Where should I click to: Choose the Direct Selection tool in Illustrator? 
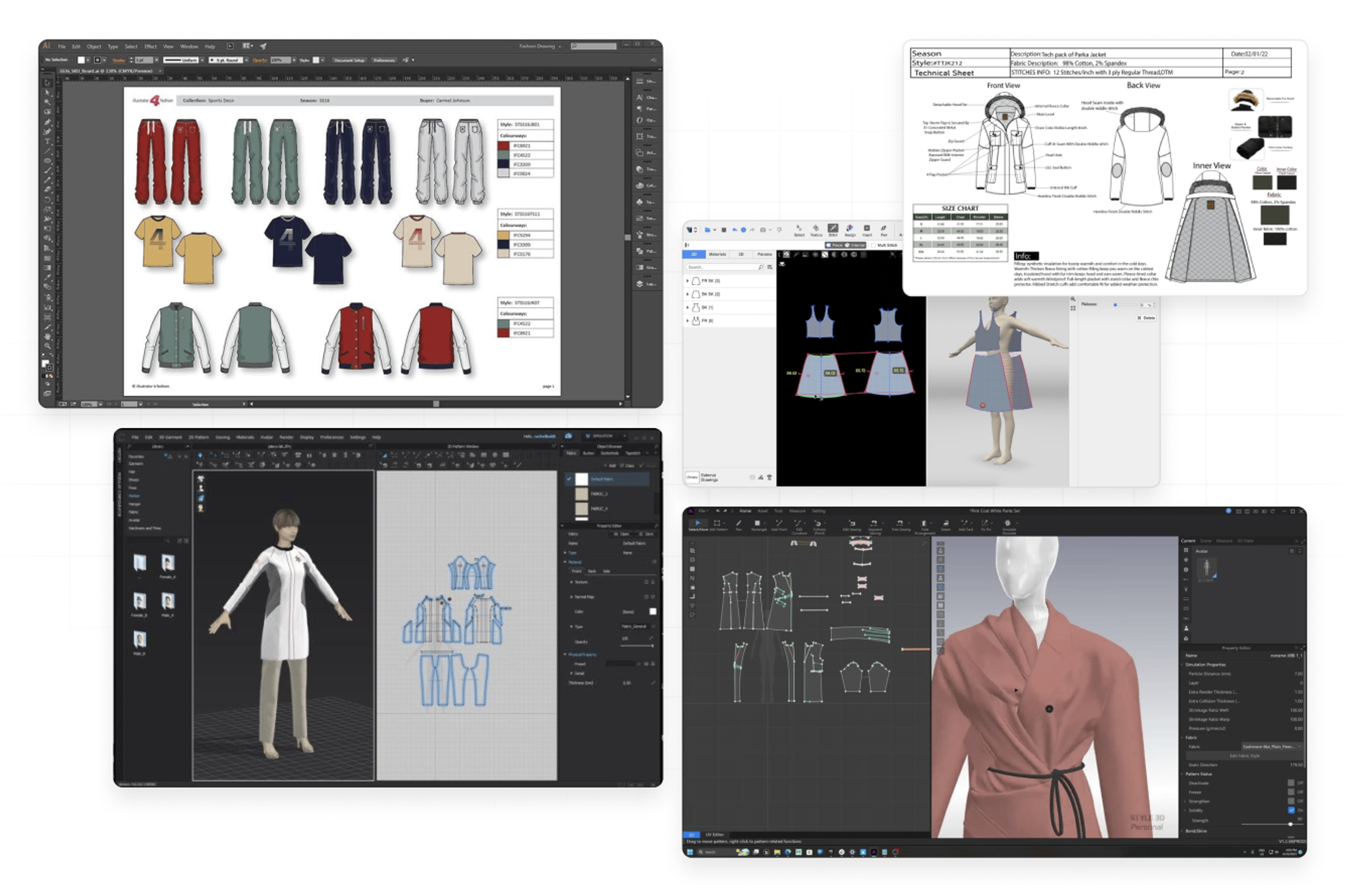(47, 92)
